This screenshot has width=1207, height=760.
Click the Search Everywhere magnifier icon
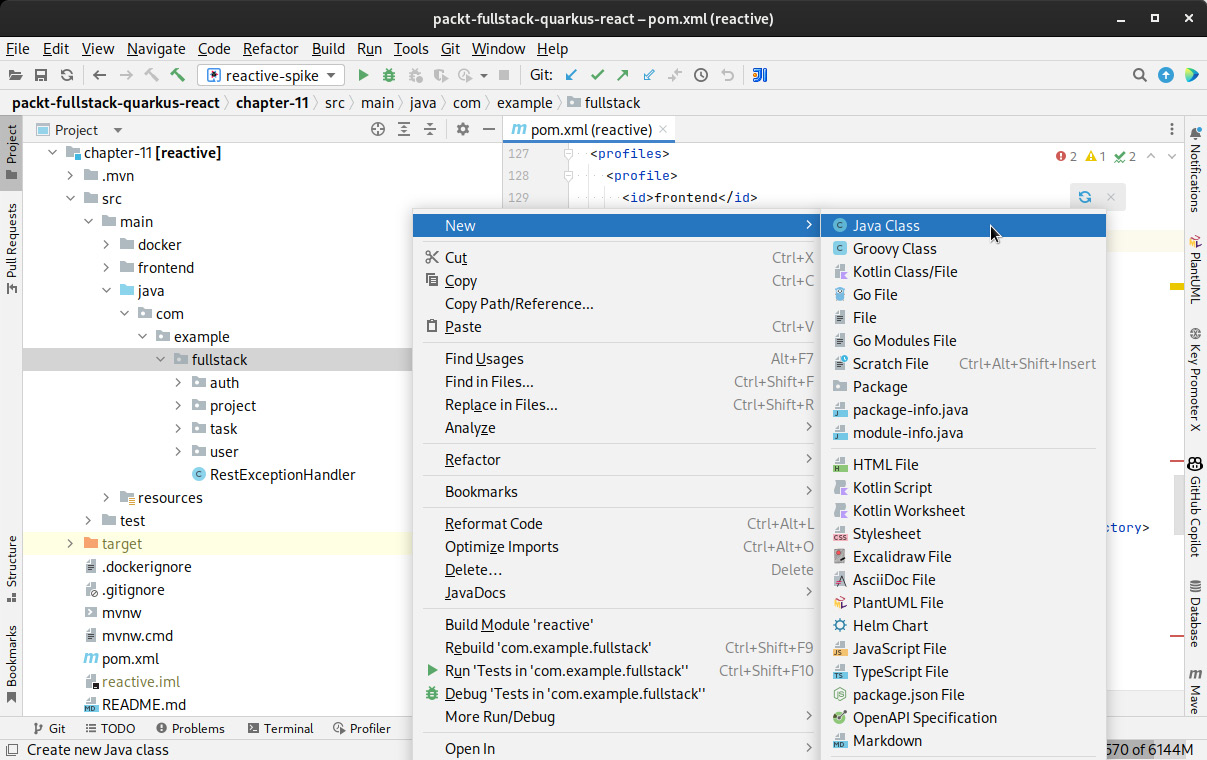[1140, 75]
